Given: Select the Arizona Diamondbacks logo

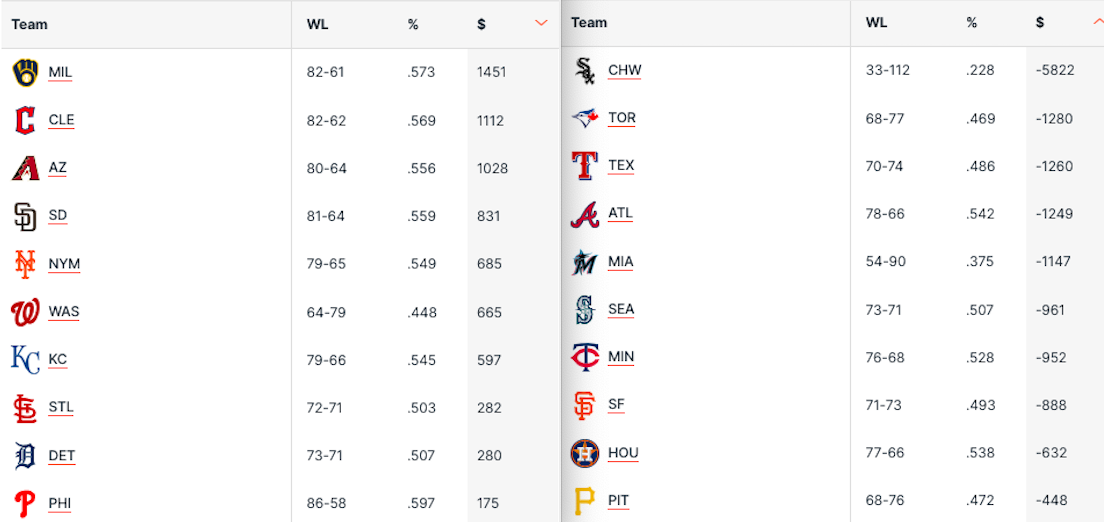Looking at the screenshot, I should point(26,168).
